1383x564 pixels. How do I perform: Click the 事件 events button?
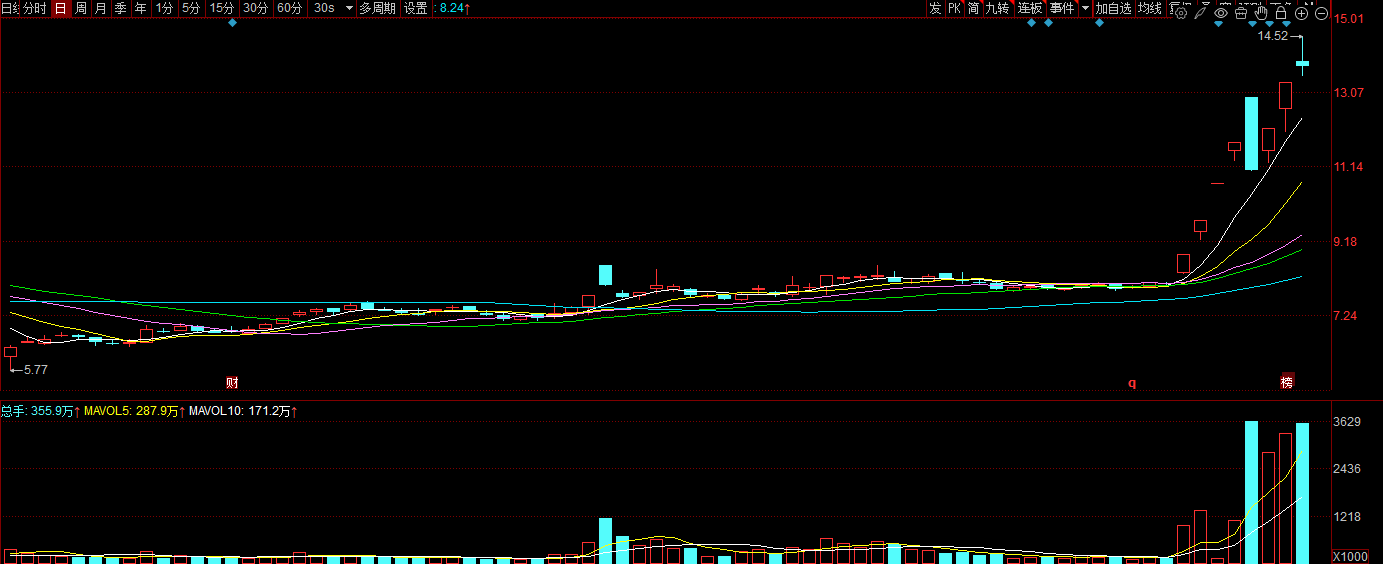coord(1062,8)
